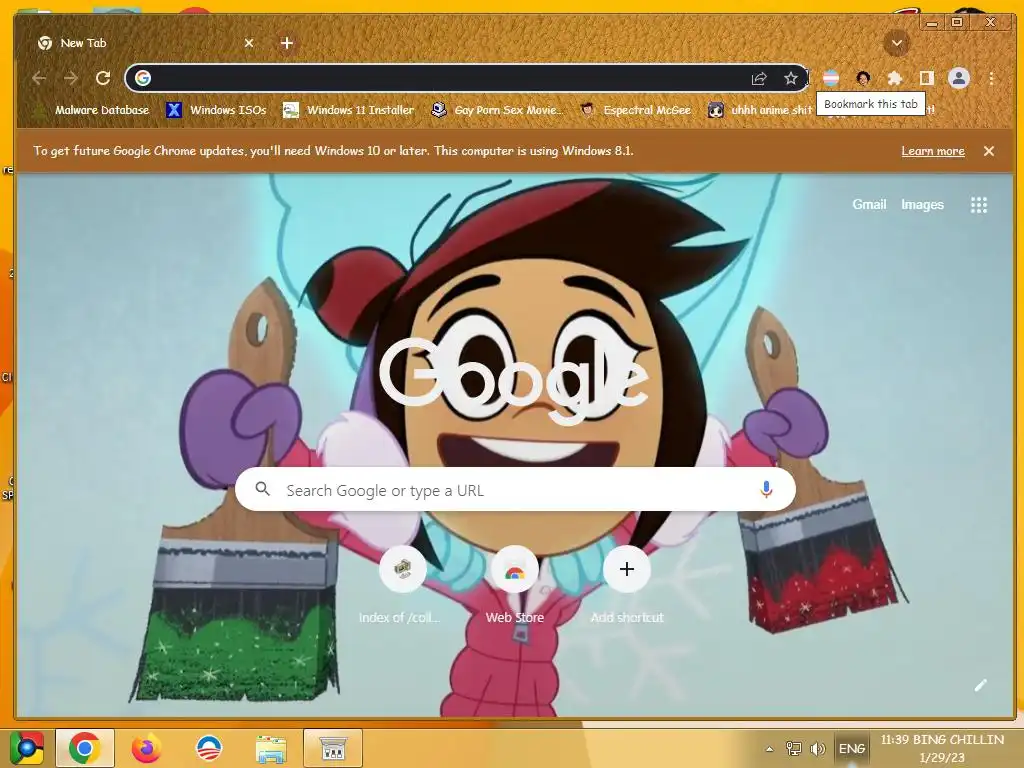
Task: Toggle the Chrome side panel
Action: tap(926, 78)
